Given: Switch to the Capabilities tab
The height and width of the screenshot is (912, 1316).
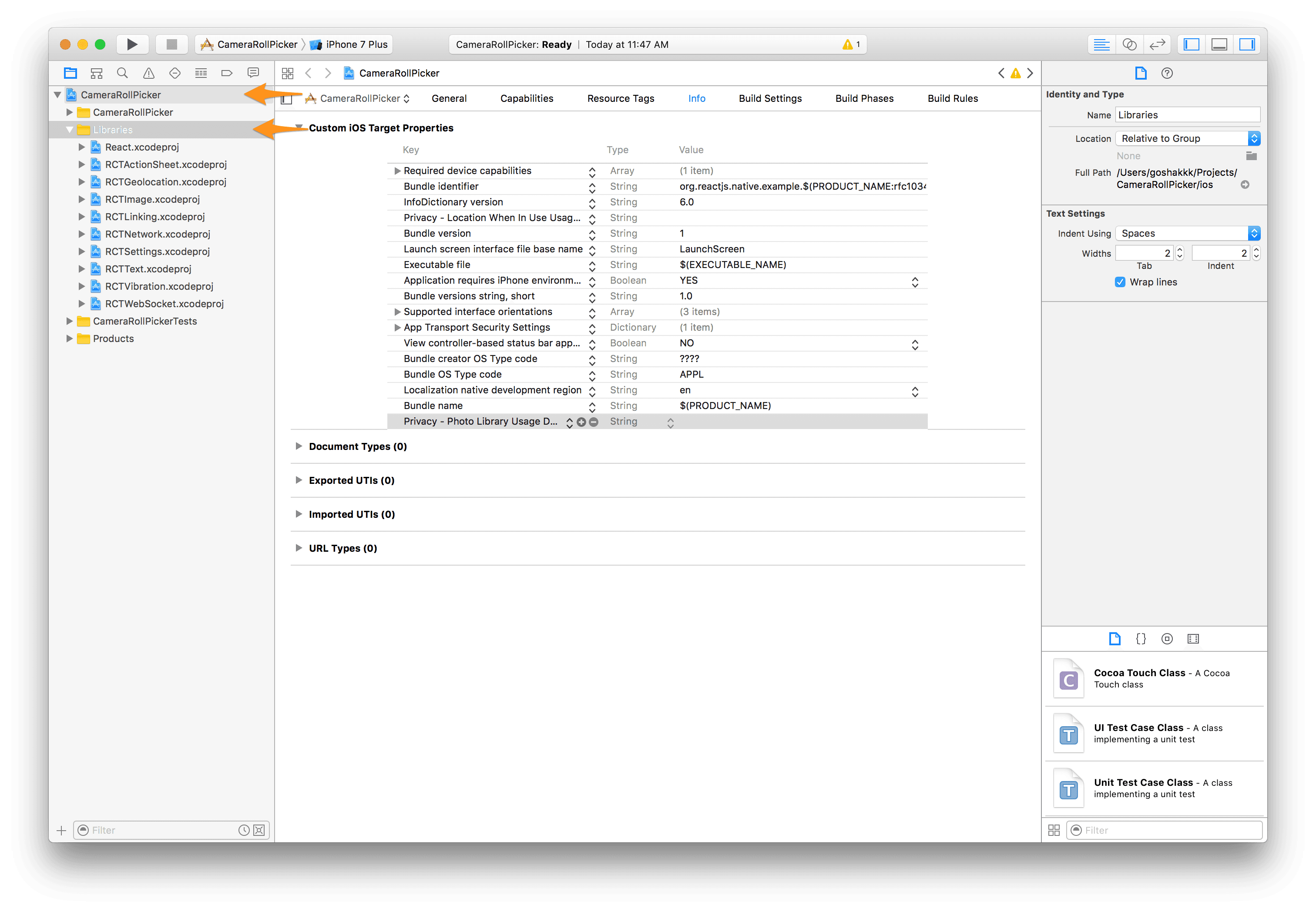Looking at the screenshot, I should coord(527,98).
